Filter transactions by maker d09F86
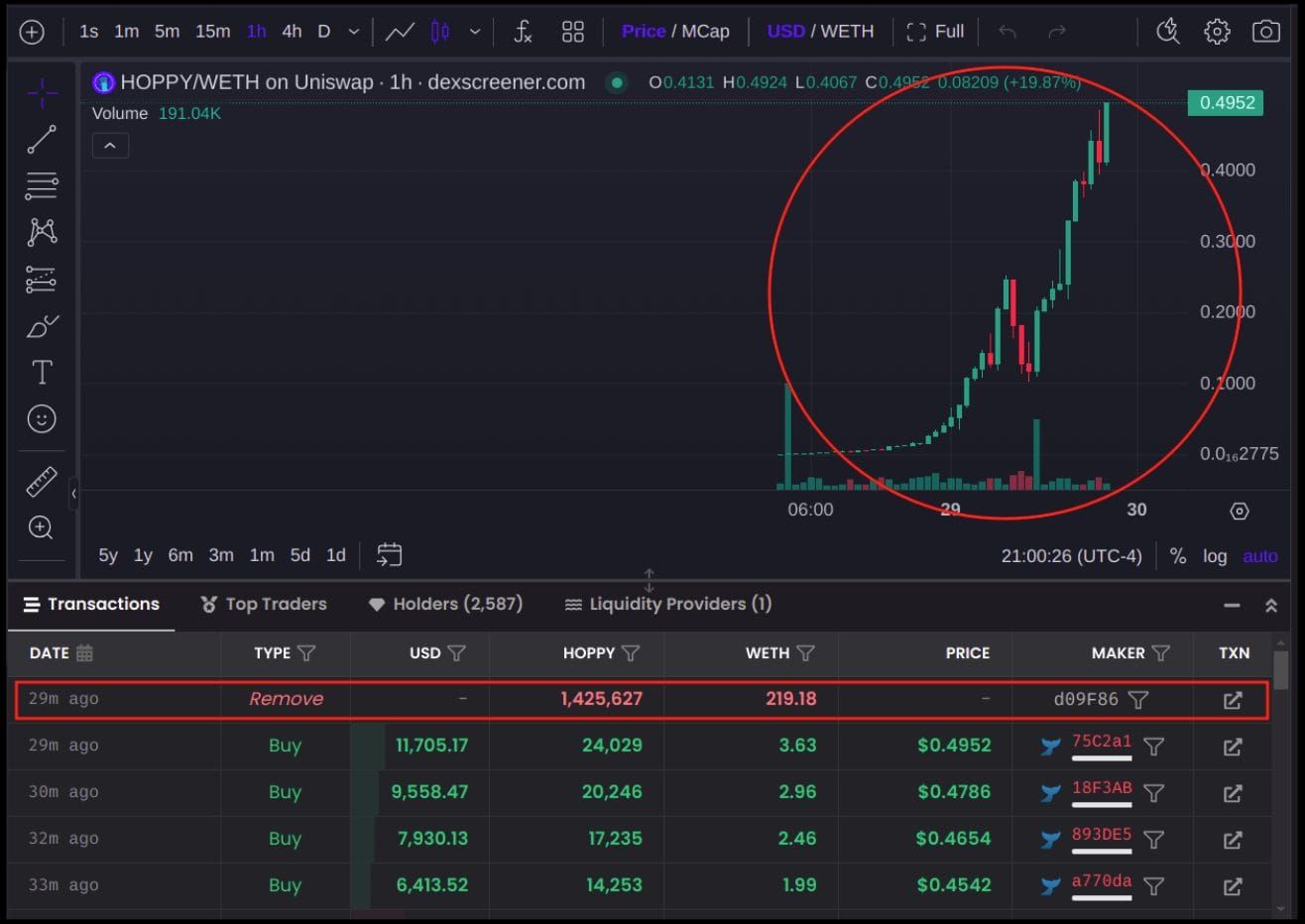 [1138, 700]
